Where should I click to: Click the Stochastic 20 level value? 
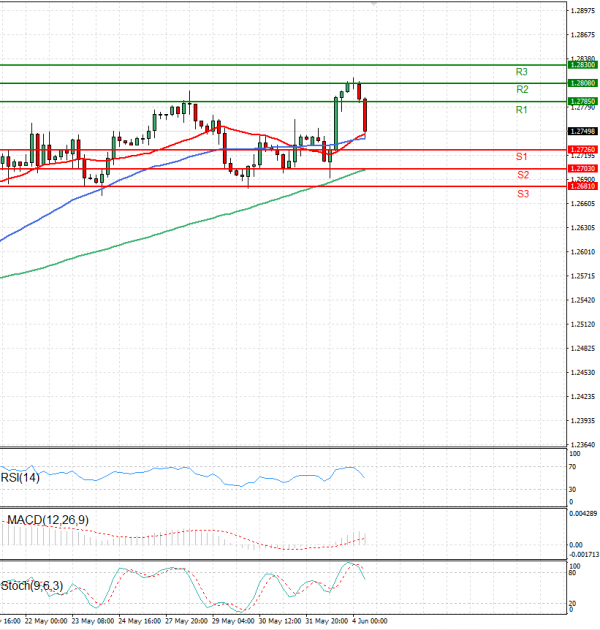(573, 603)
